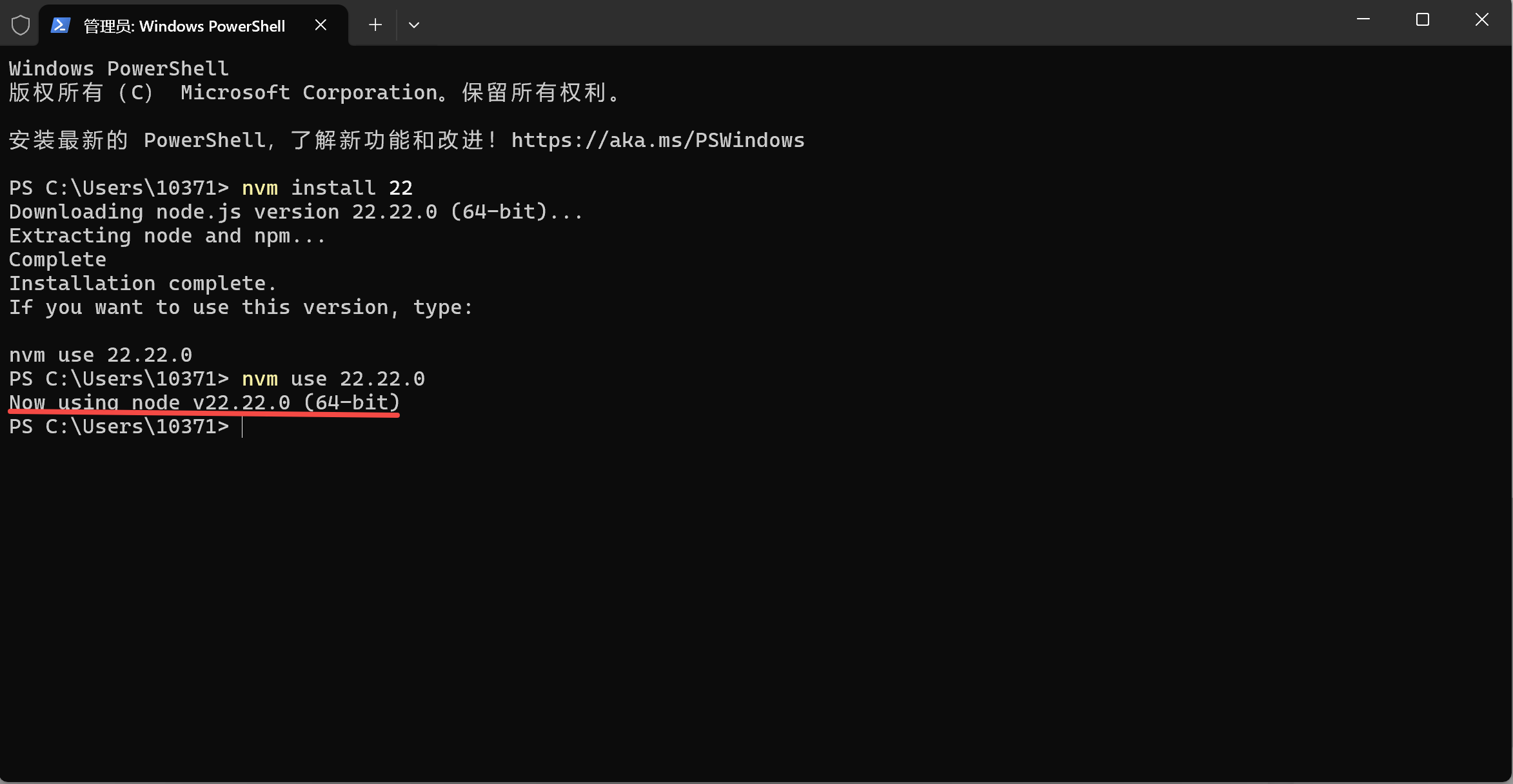Click the 'Windows PowerShell' header text
The image size is (1513, 784).
click(x=118, y=68)
